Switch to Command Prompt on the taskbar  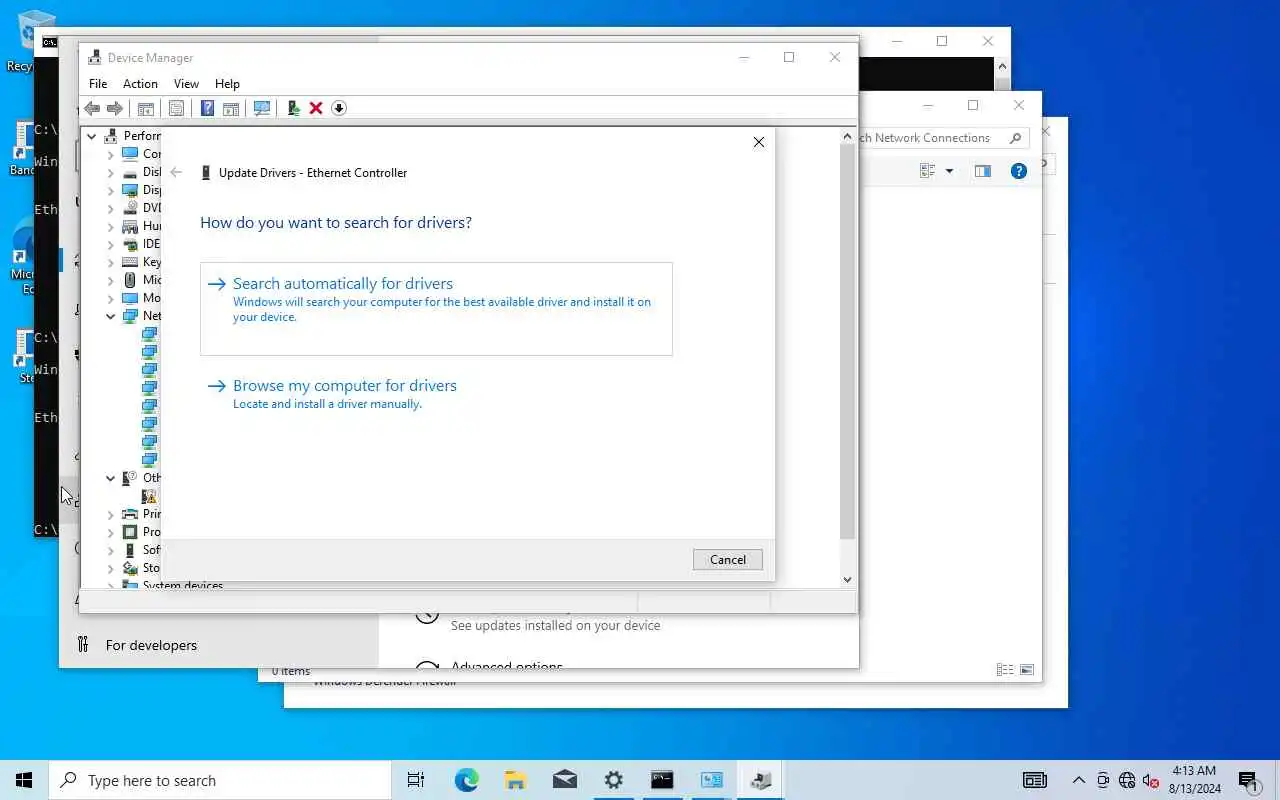coord(662,780)
